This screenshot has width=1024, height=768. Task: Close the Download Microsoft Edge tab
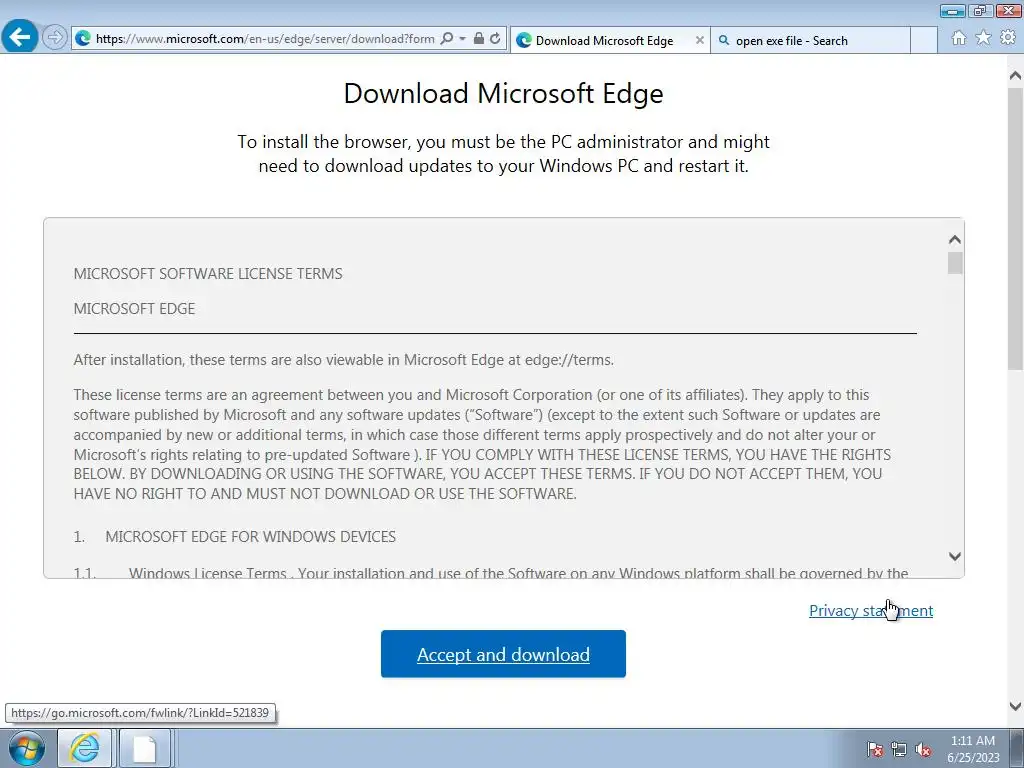click(x=699, y=40)
